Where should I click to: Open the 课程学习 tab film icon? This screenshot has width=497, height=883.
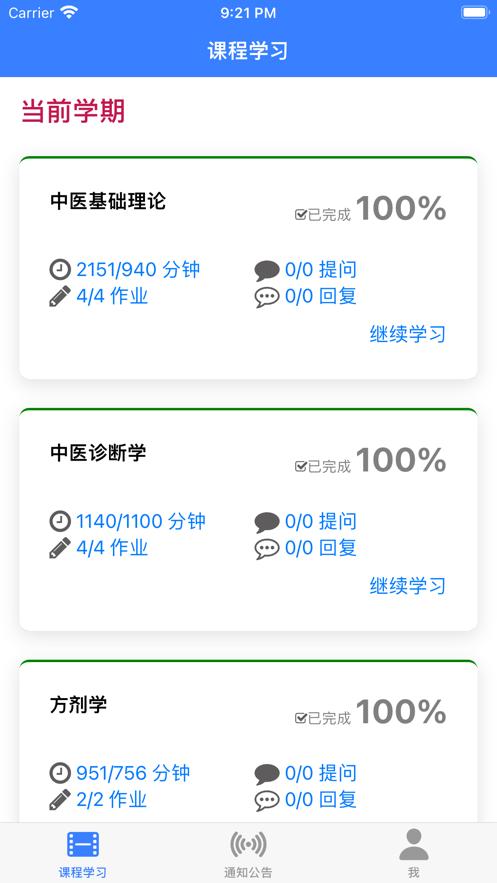pyautogui.click(x=83, y=844)
